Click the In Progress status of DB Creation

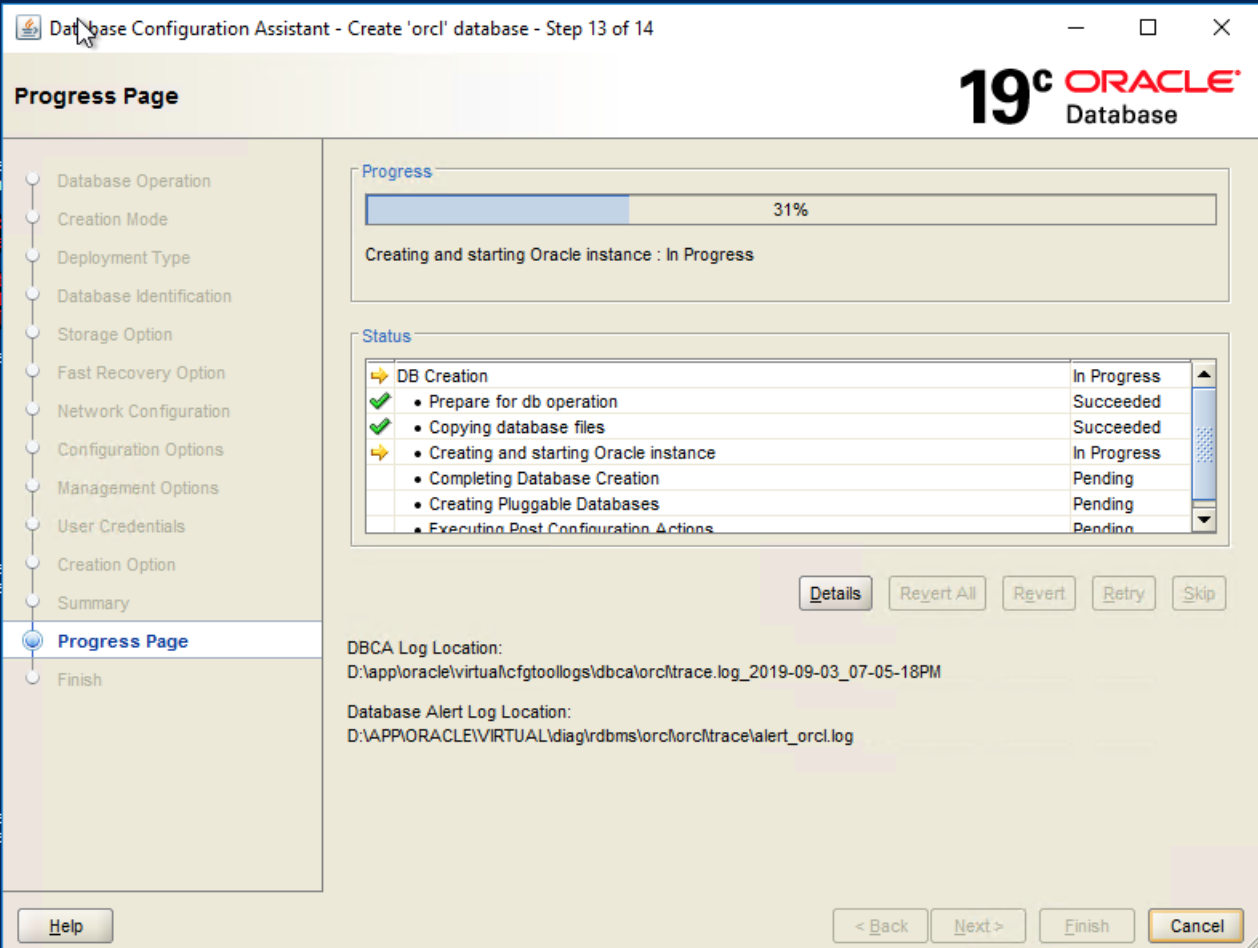click(x=1116, y=376)
